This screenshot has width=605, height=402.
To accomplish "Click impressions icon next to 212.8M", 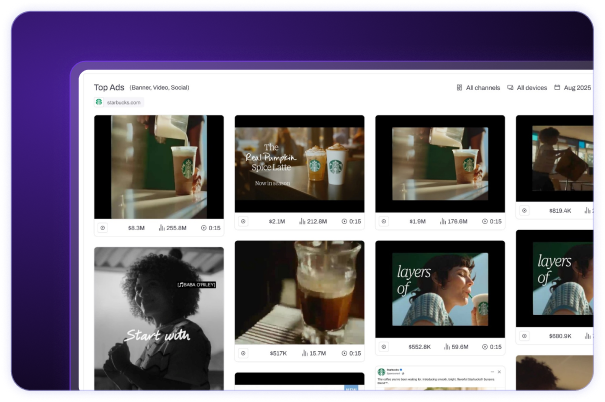I will coord(301,221).
